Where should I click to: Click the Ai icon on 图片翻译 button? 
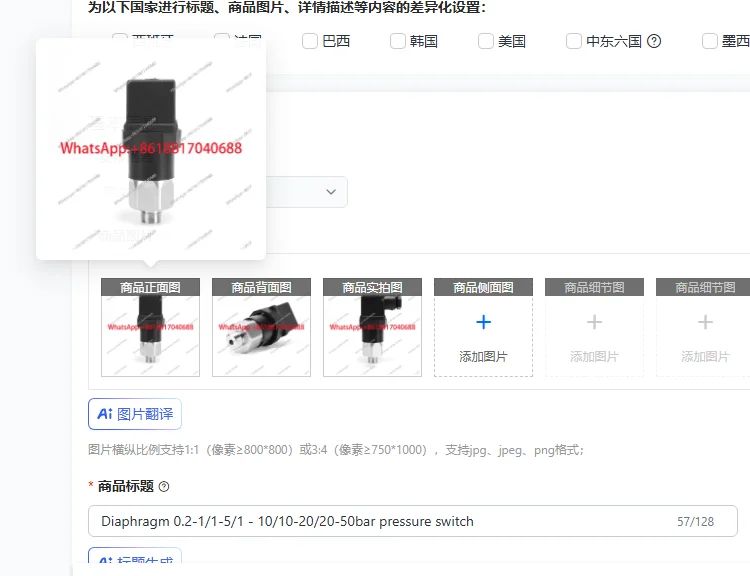point(105,414)
